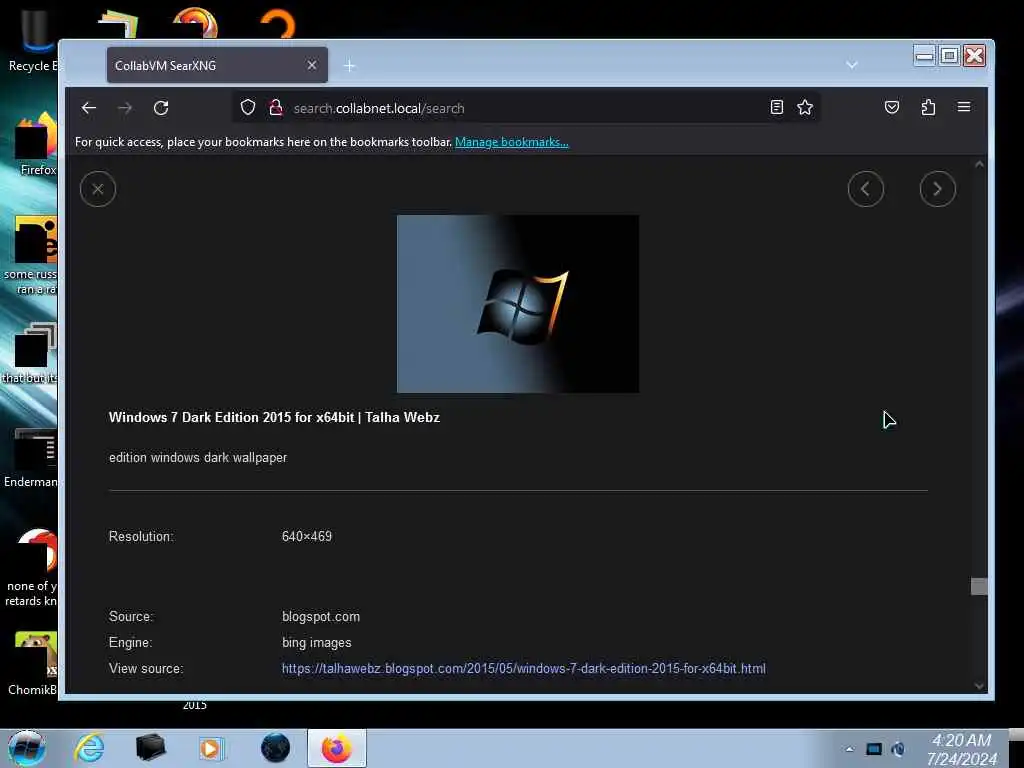1024x768 pixels.
Task: Reload the current page
Action: pyautogui.click(x=161, y=108)
